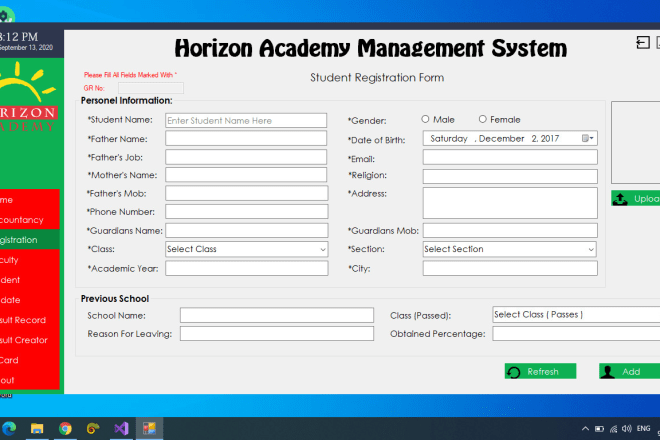Screen dimensions: 660x440
Task: Click the year 2017 in Date of Birth
Action: 550,139
